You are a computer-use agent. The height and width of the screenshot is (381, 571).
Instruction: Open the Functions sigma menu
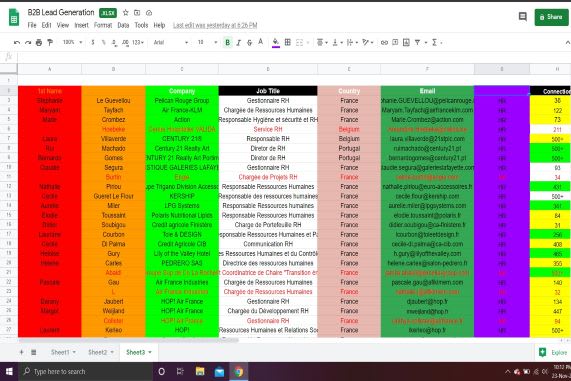click(x=437, y=43)
